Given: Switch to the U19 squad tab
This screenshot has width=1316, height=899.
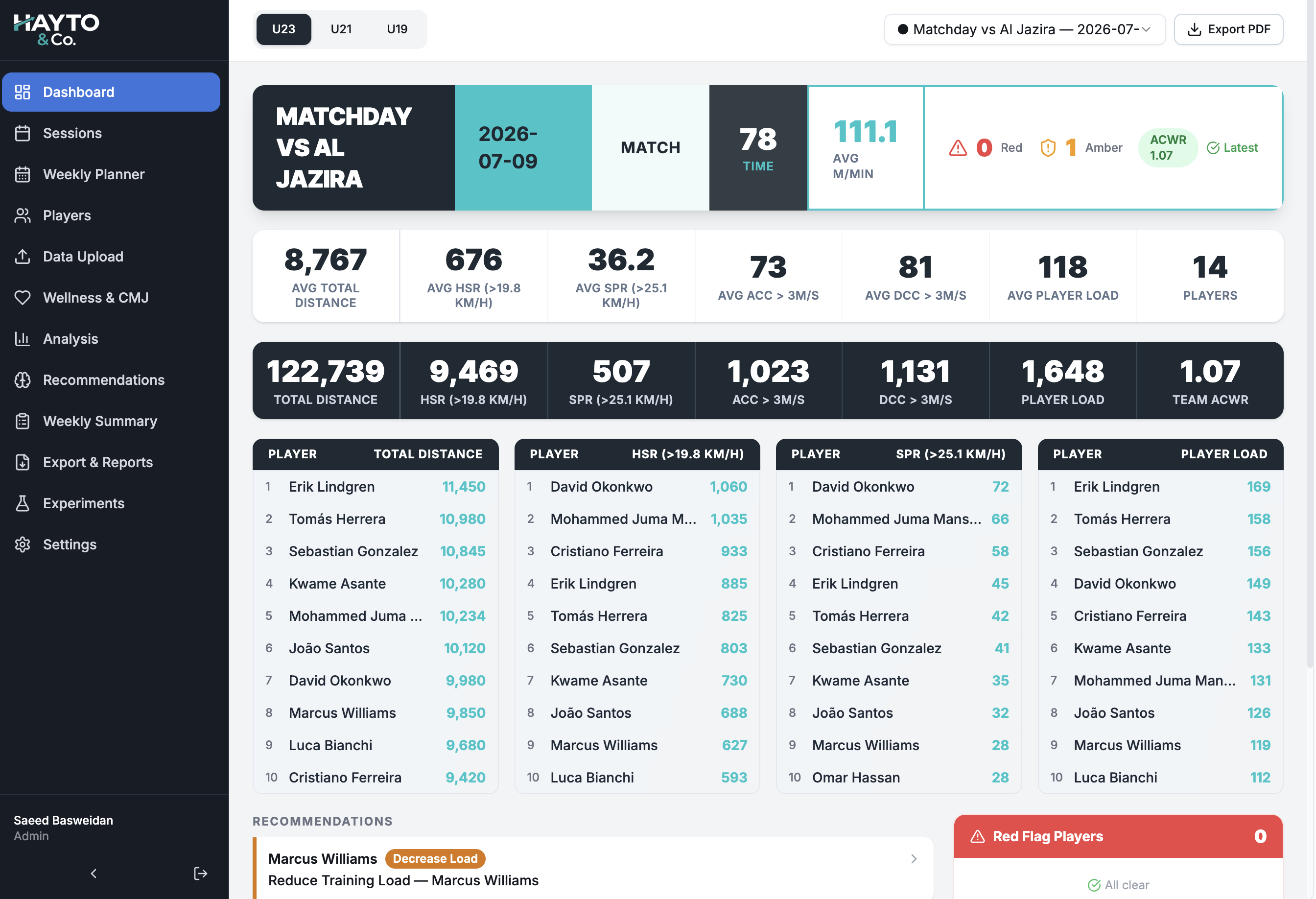Looking at the screenshot, I should click(397, 29).
